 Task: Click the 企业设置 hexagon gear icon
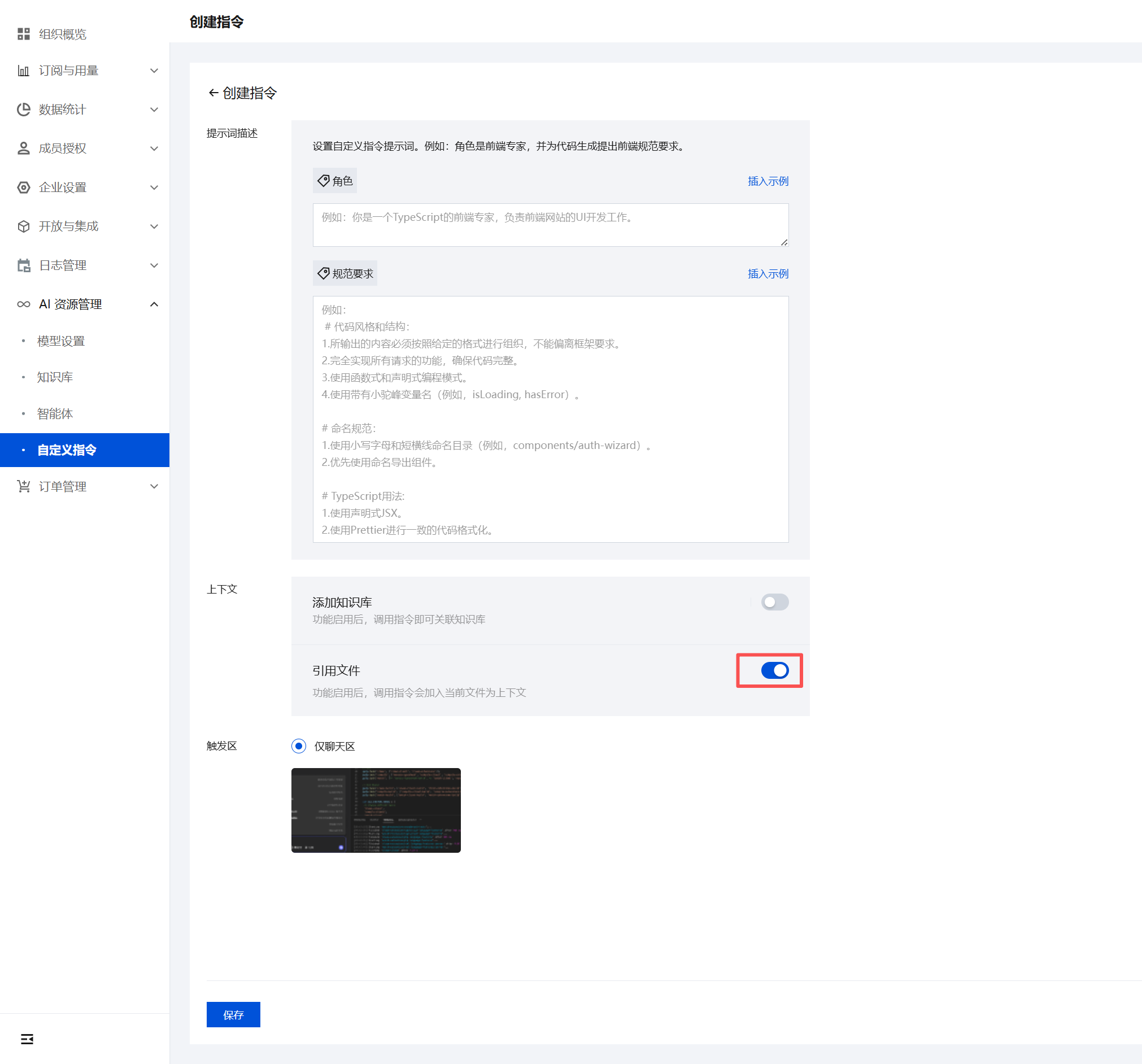(24, 187)
